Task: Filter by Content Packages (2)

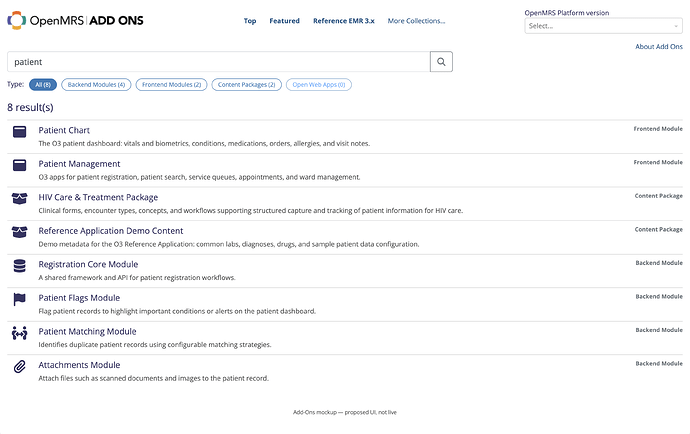Action: [246, 85]
